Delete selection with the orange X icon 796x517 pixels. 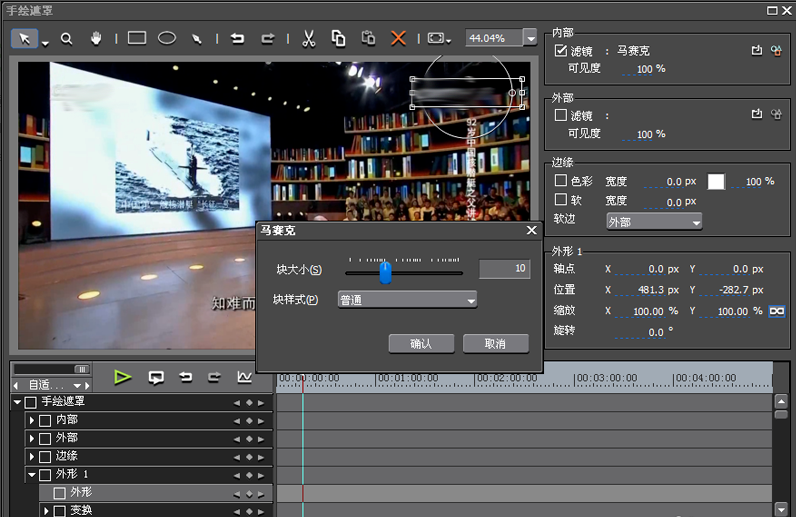398,39
